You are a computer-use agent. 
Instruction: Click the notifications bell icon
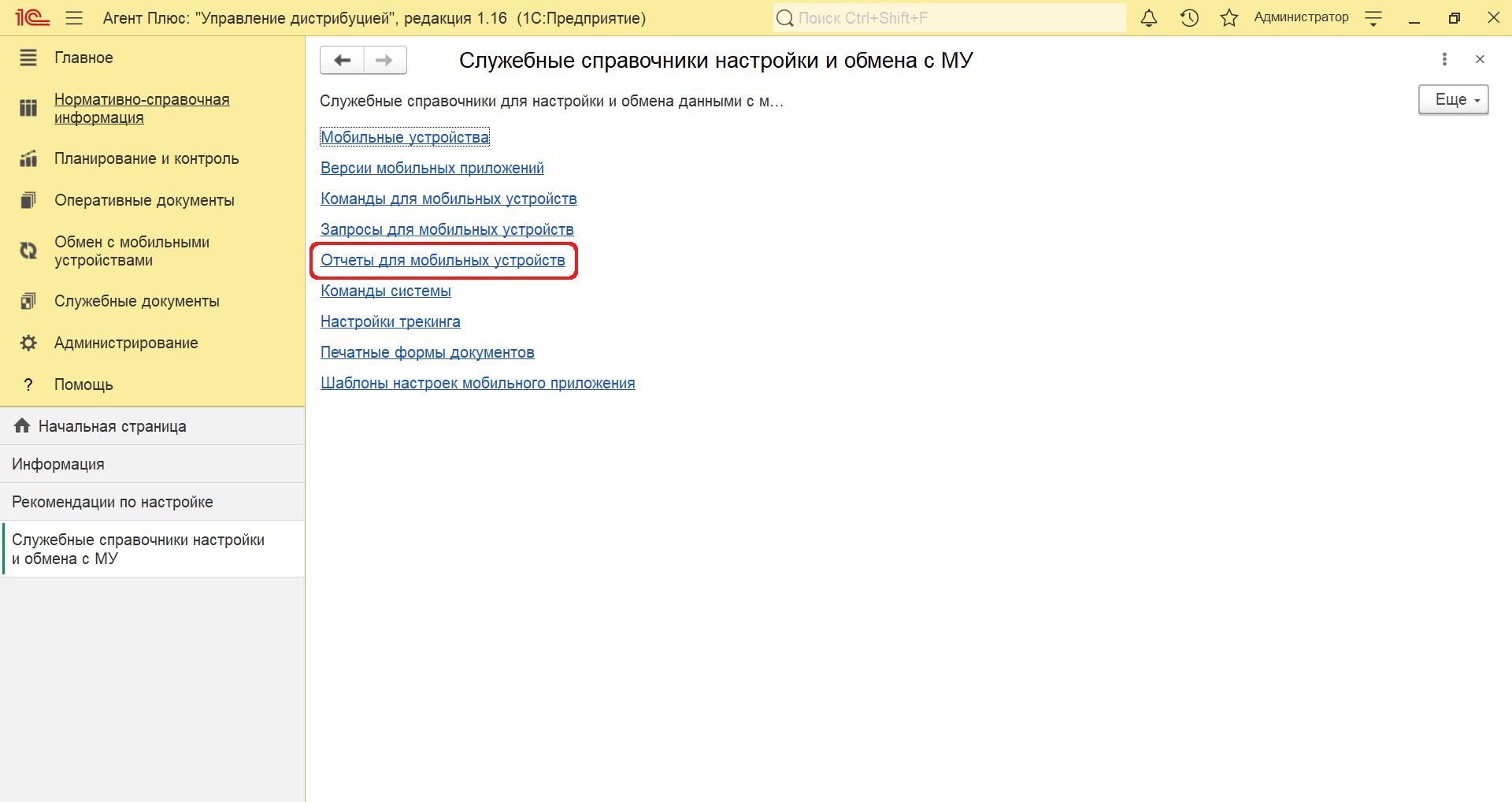pos(1149,18)
